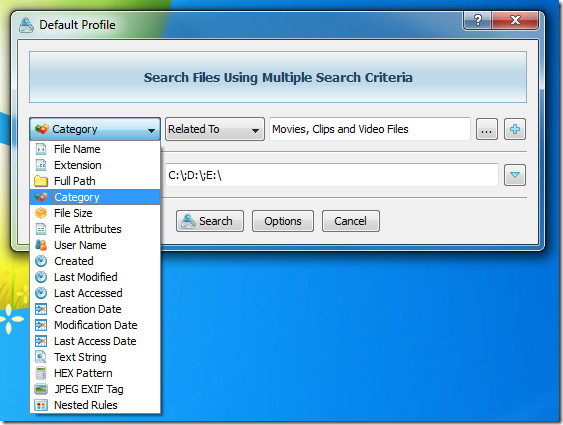563x425 pixels.
Task: Pick Last Modified from the list
Action: (x=95, y=277)
